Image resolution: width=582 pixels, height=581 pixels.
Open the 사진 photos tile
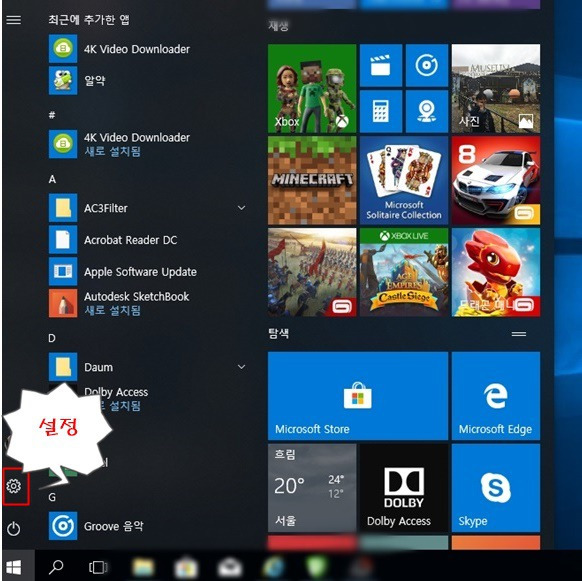pos(496,88)
